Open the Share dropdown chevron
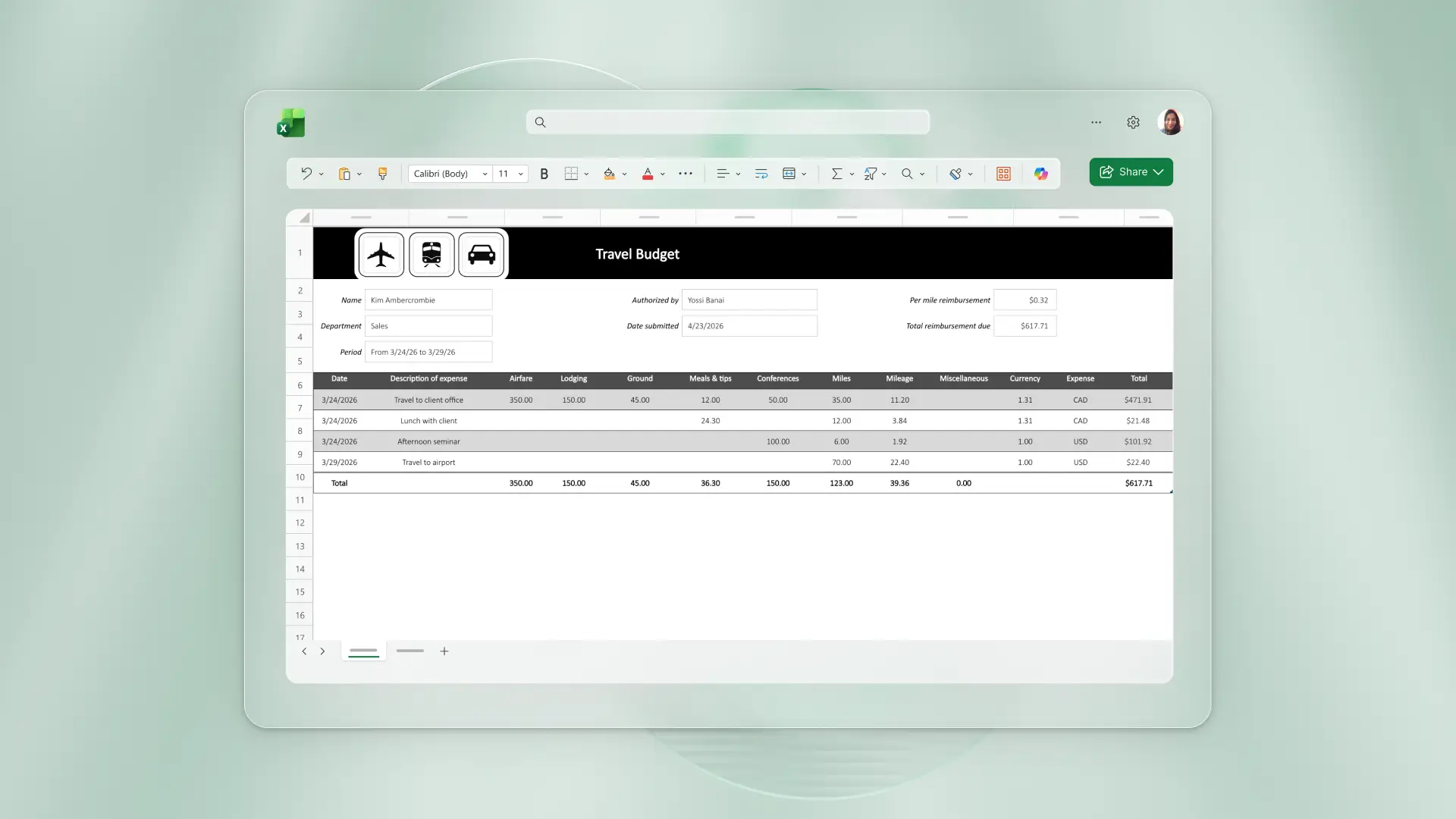 click(1159, 171)
